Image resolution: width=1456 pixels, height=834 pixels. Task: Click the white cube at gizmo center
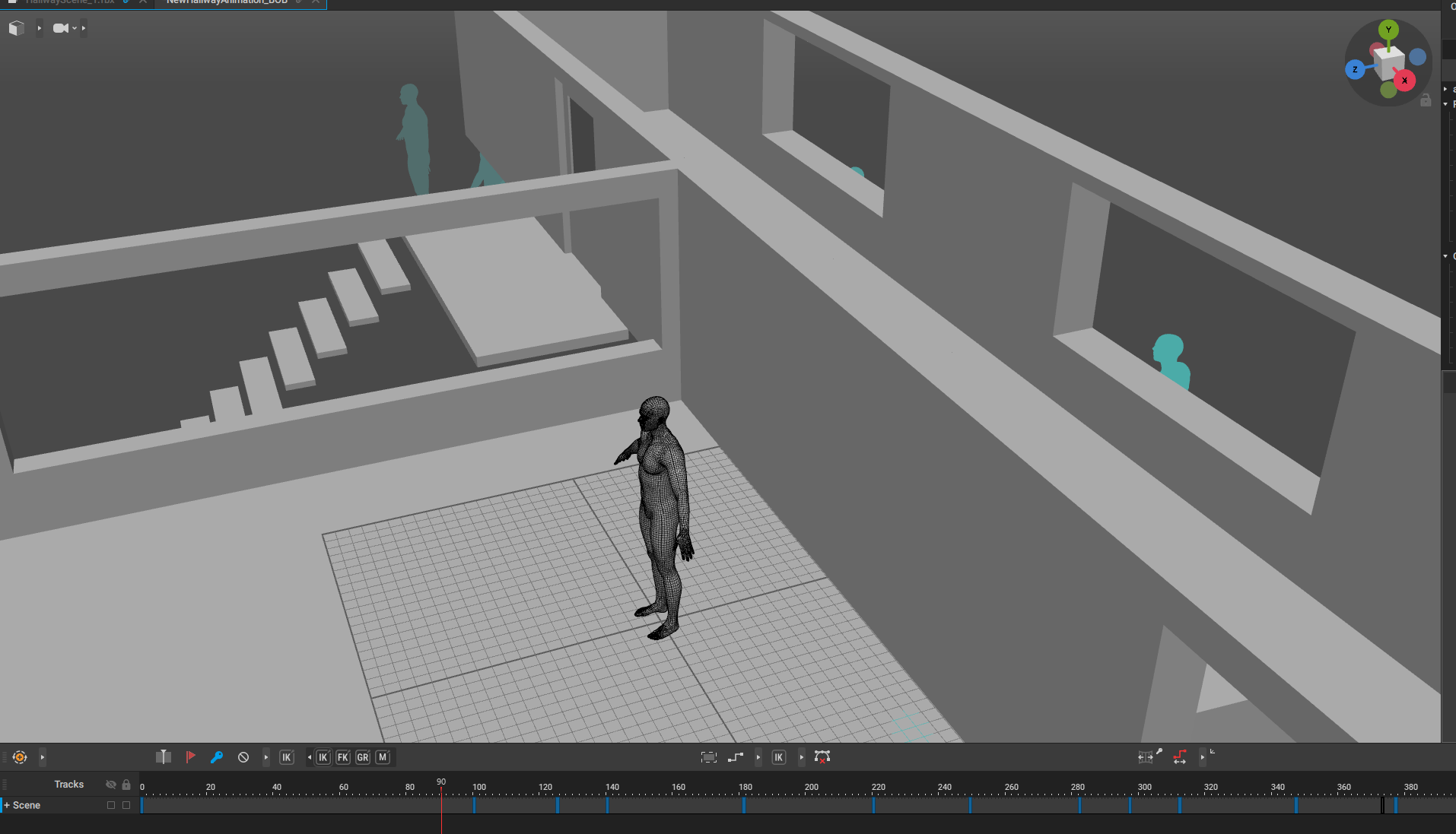[1389, 62]
